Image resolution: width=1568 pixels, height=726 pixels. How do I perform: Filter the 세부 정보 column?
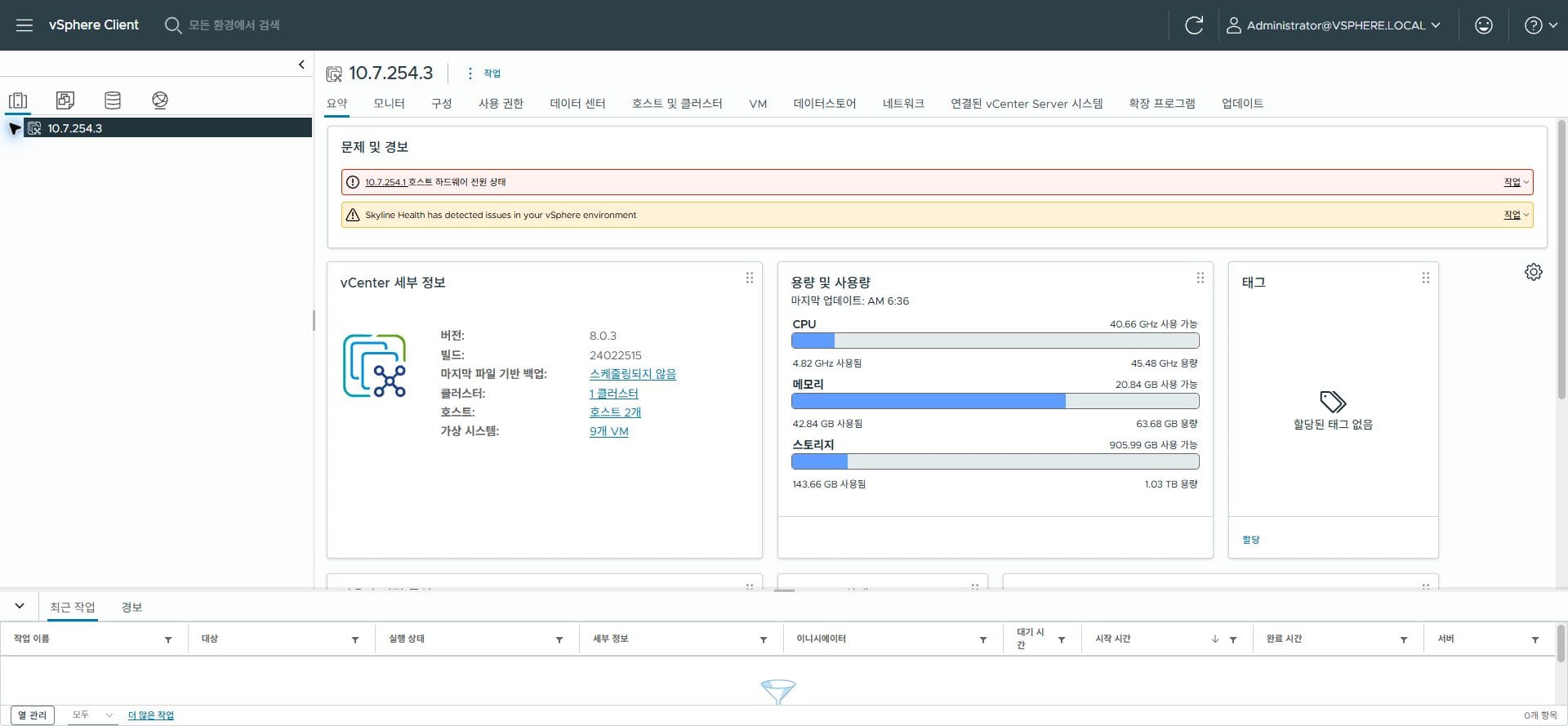tap(764, 639)
